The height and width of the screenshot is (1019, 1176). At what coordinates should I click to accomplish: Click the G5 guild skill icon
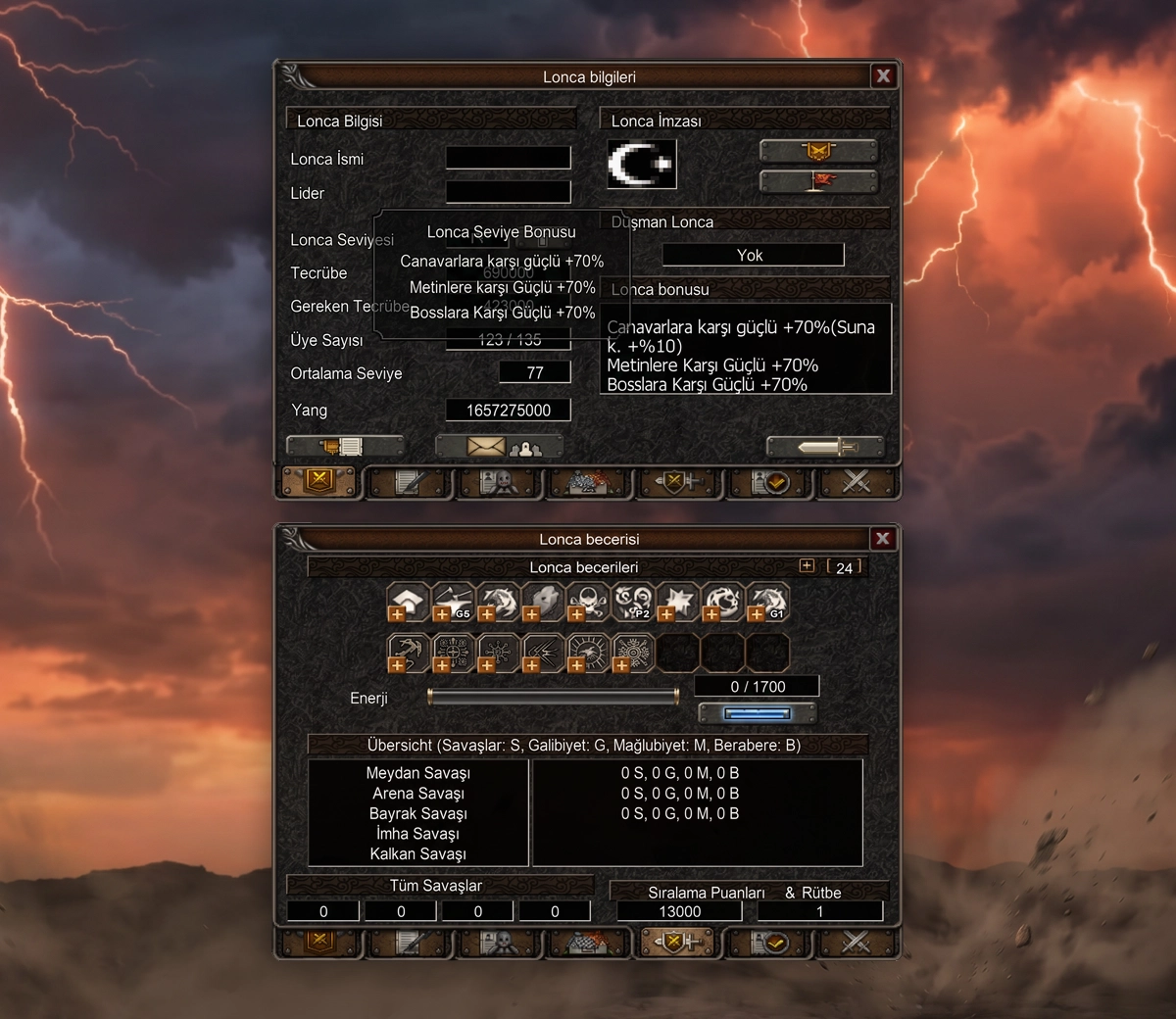[x=453, y=603]
